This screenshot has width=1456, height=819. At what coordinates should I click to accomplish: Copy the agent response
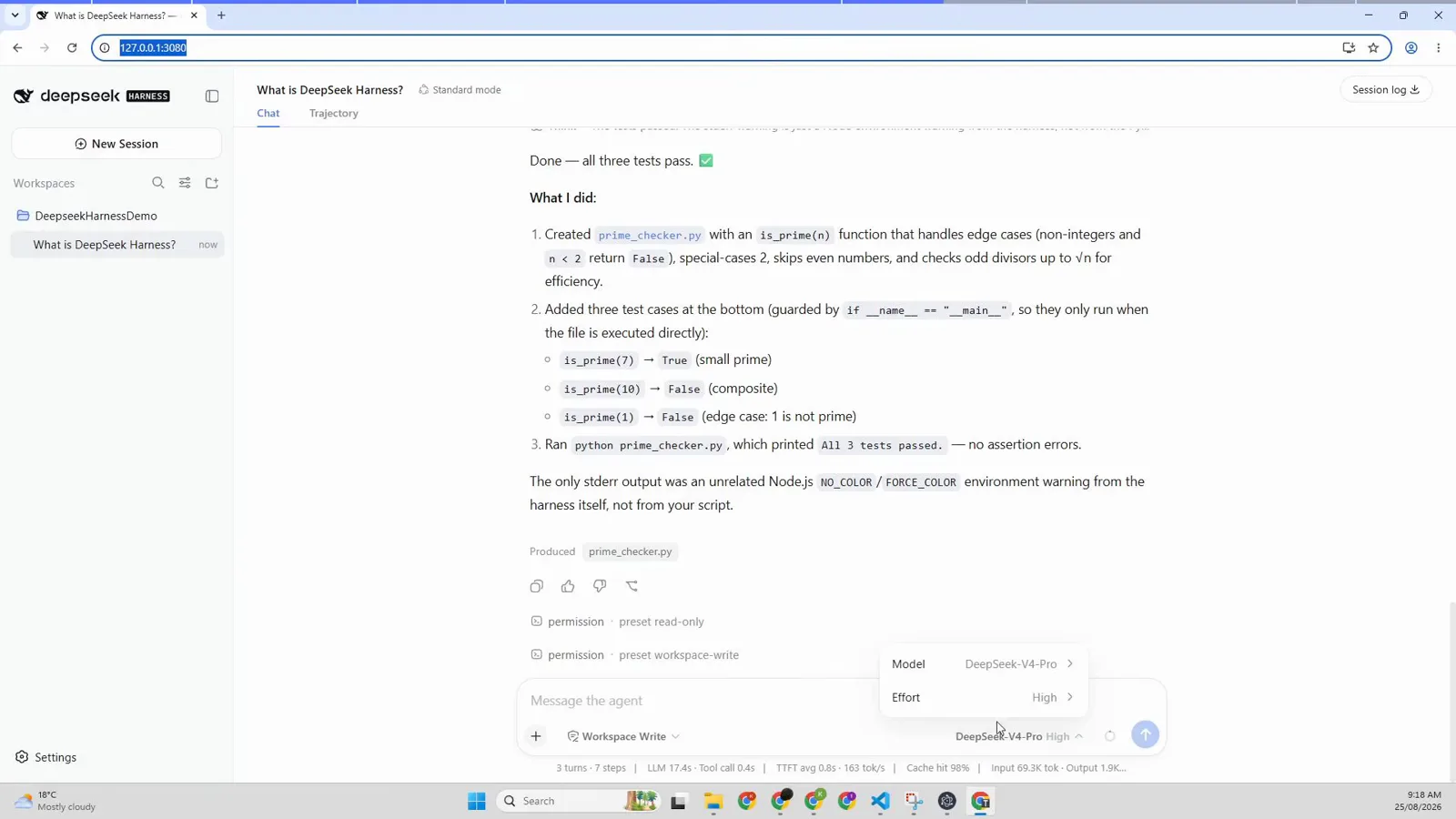coord(537,586)
